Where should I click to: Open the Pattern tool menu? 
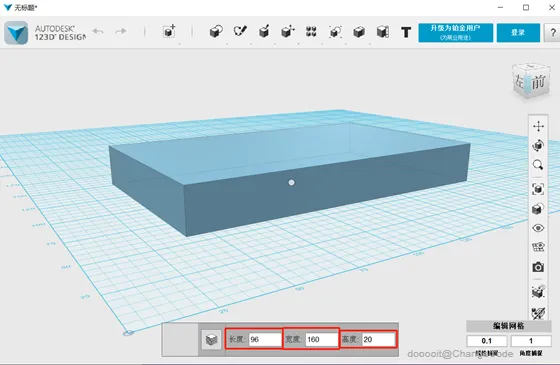(x=311, y=31)
